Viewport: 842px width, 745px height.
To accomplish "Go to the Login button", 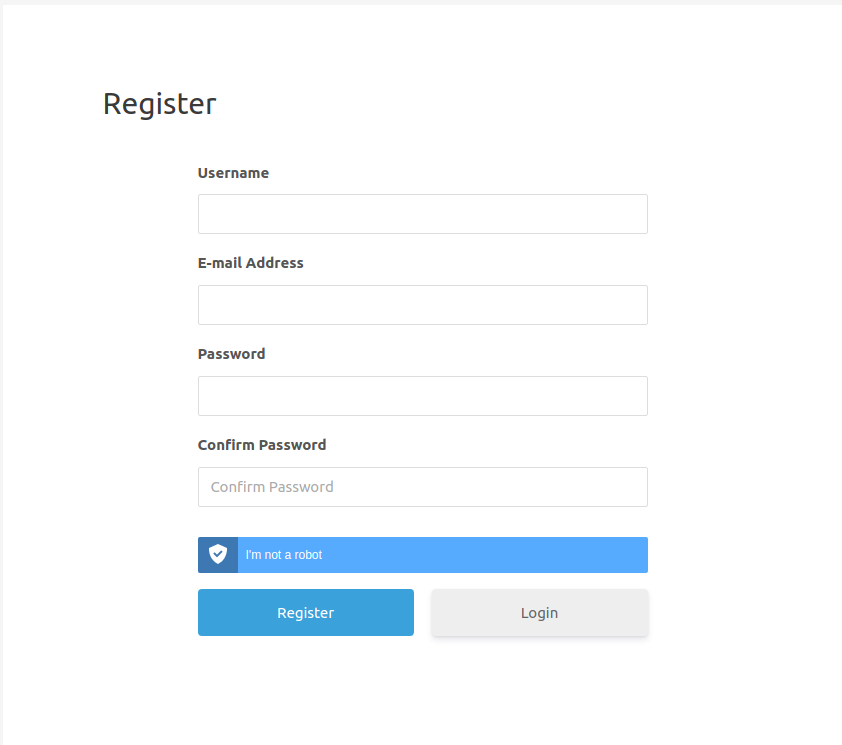I will (x=539, y=613).
